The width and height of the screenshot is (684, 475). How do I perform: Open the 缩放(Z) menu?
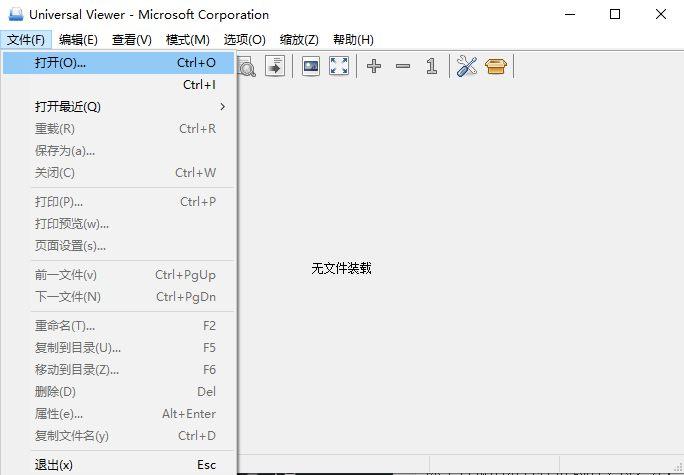pos(299,40)
